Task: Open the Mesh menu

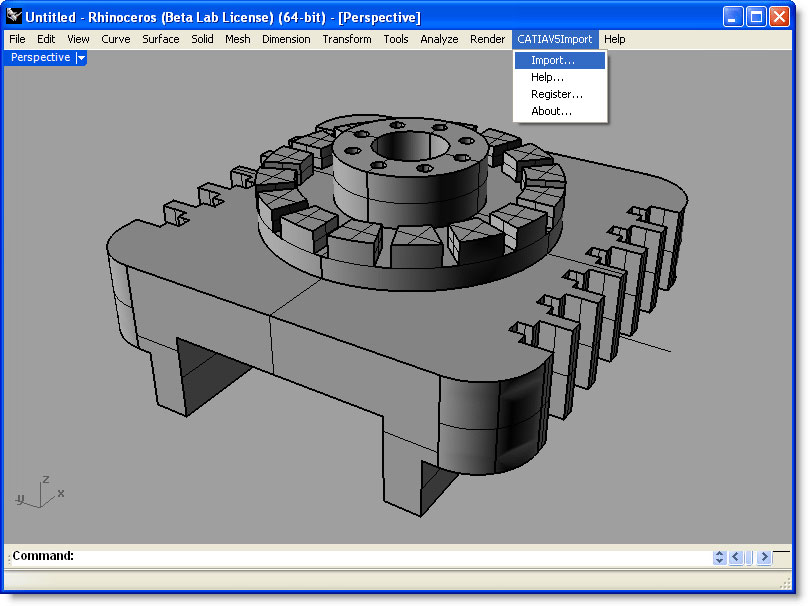Action: [238, 39]
